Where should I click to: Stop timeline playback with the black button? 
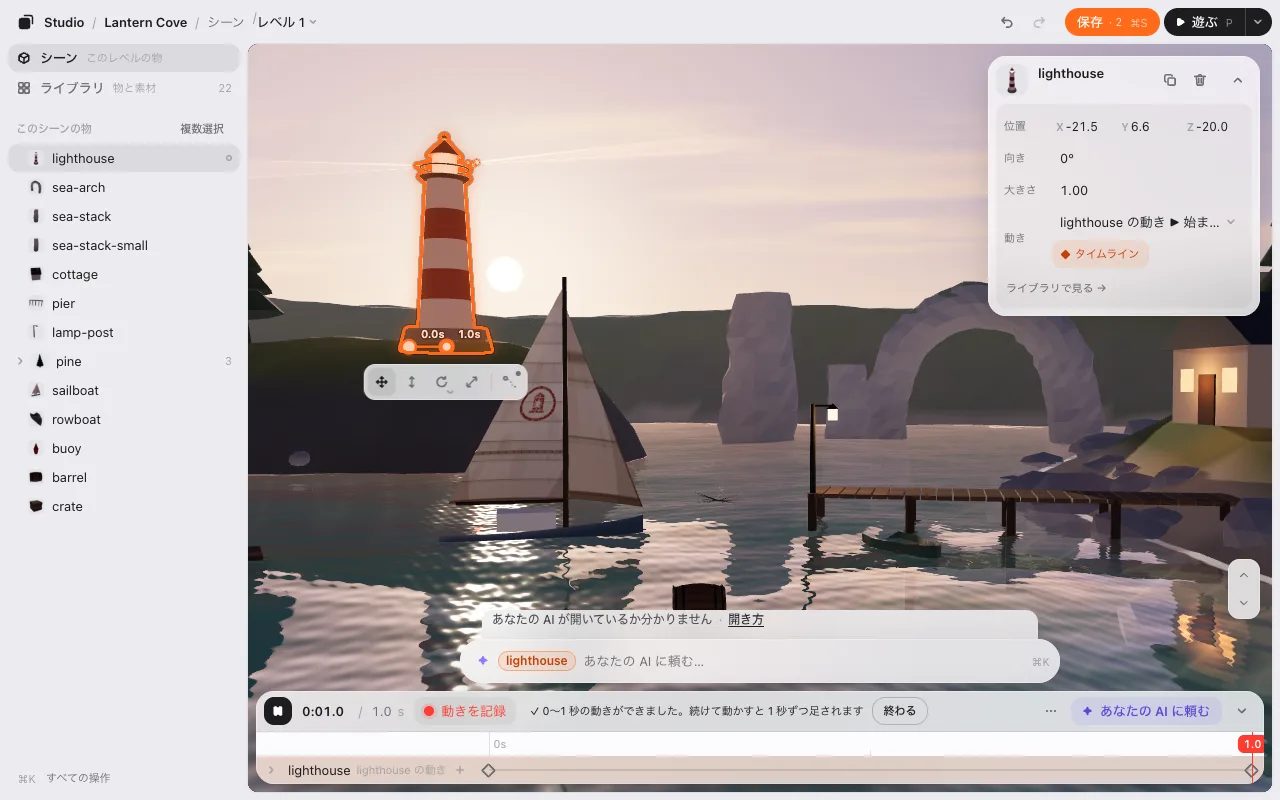pyautogui.click(x=278, y=711)
